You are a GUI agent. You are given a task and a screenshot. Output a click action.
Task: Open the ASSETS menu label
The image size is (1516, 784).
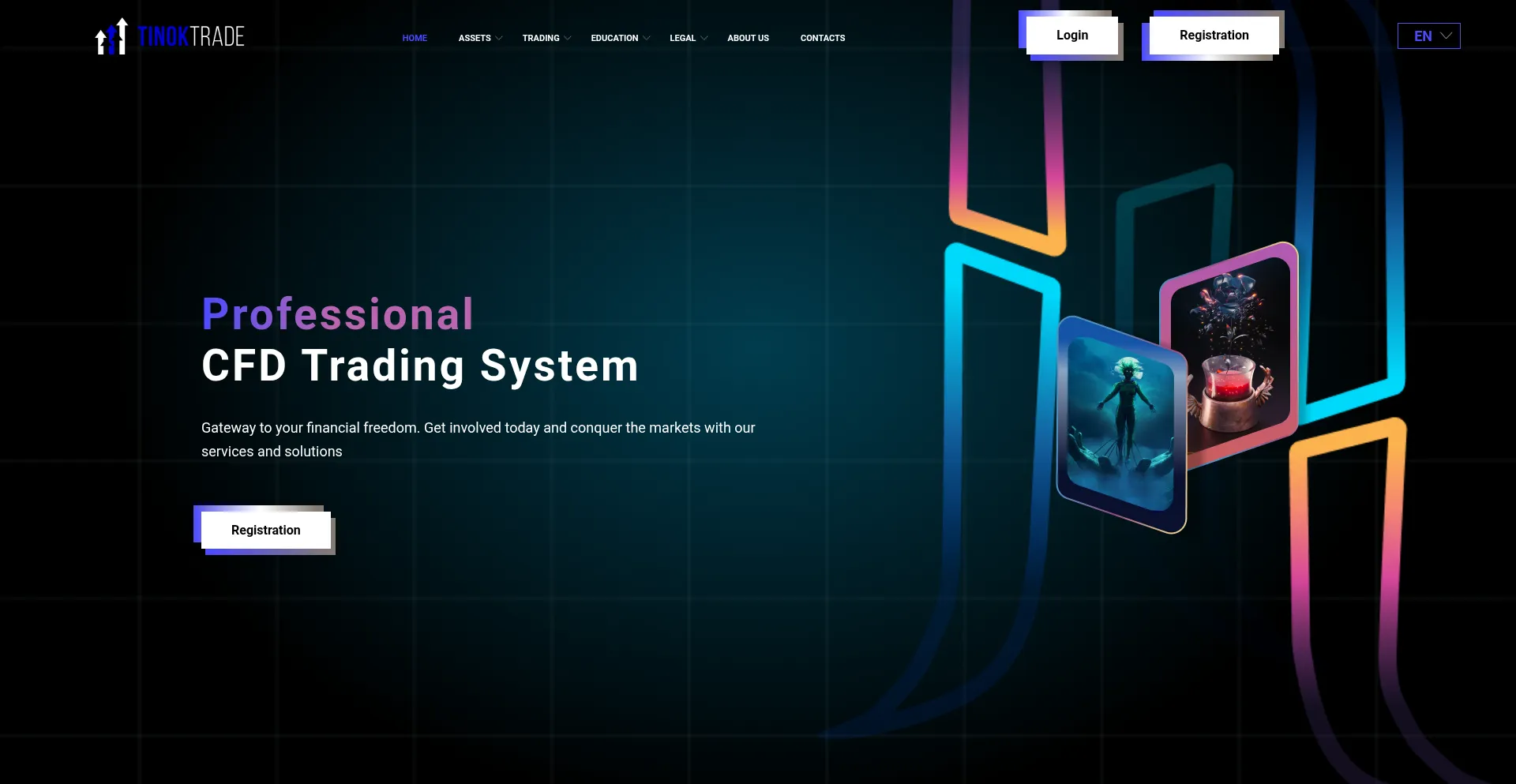click(475, 38)
